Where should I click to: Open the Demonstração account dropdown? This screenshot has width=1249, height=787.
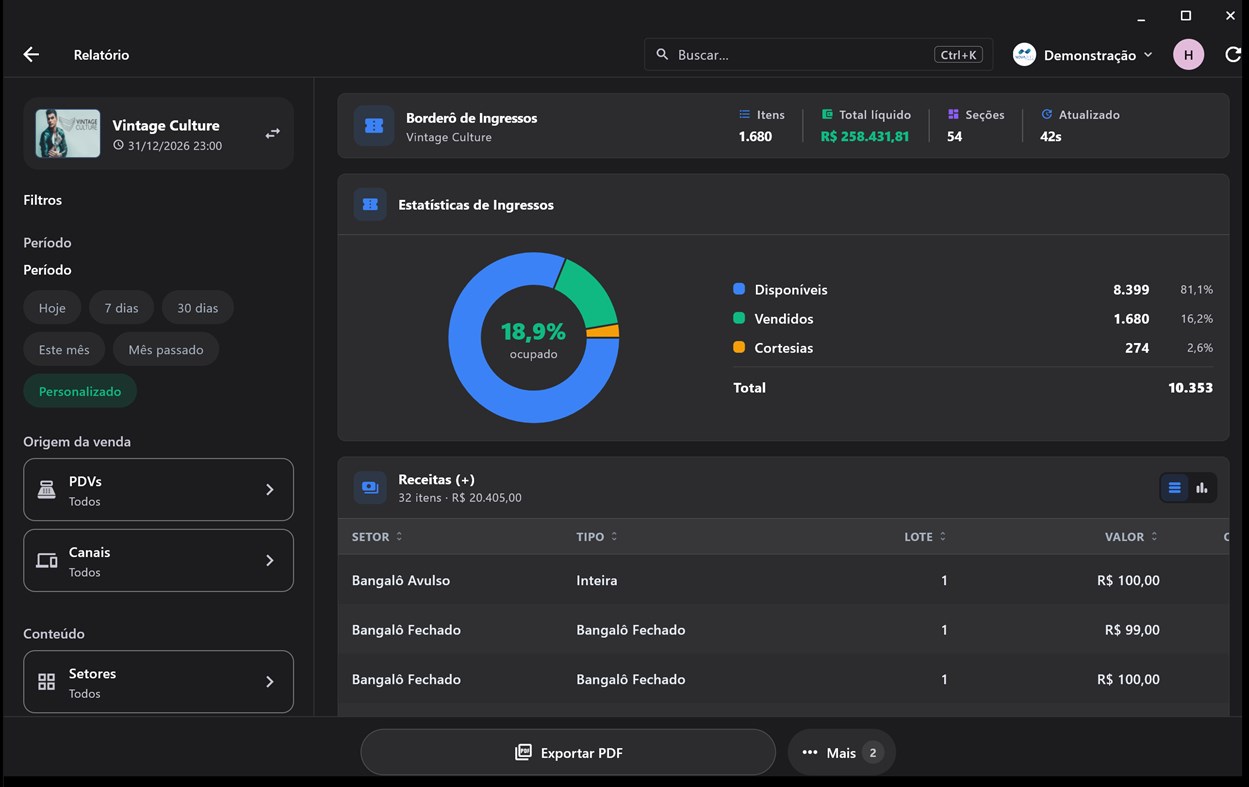click(x=1083, y=55)
